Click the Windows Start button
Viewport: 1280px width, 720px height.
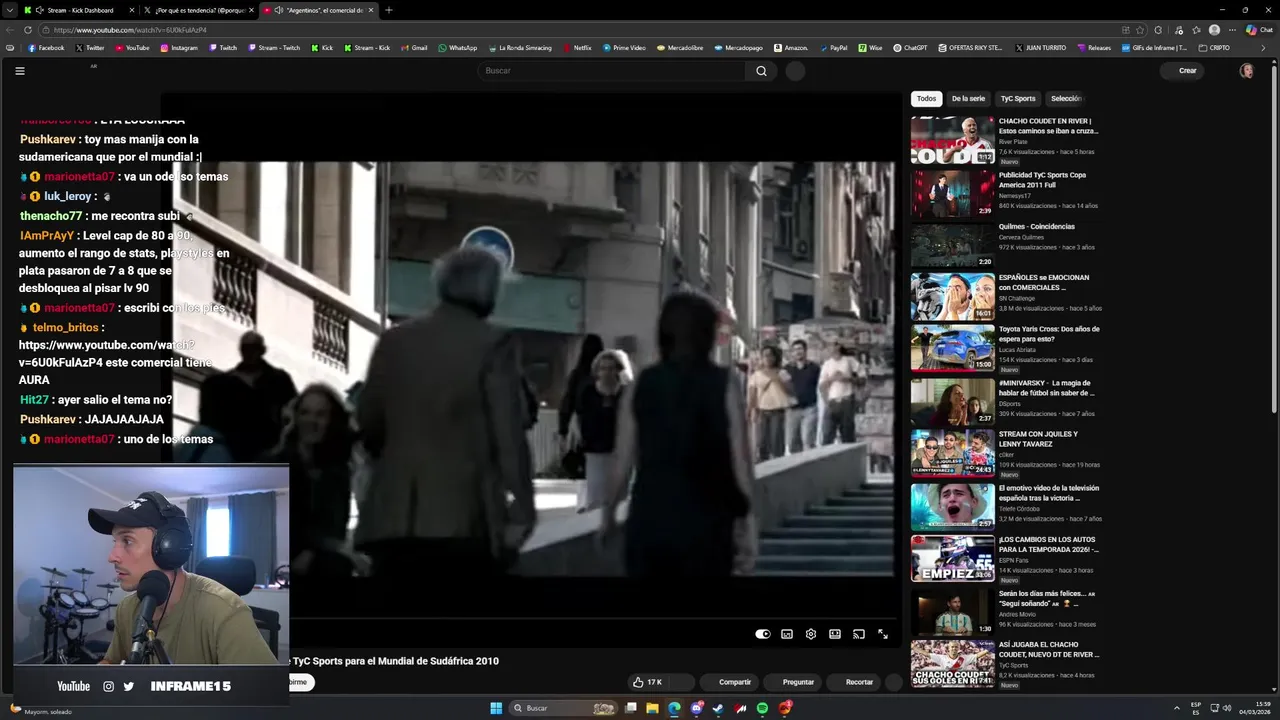tap(496, 708)
